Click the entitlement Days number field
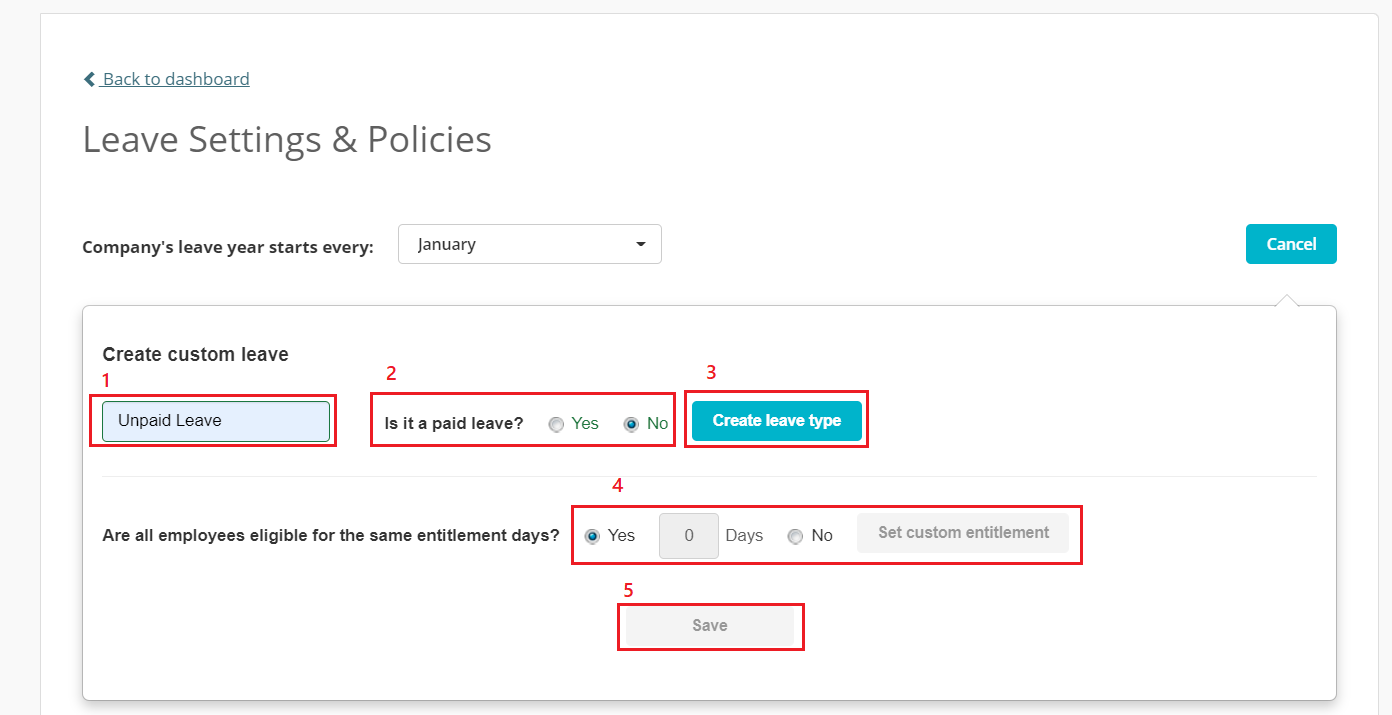This screenshot has height=715, width=1392. tap(689, 536)
